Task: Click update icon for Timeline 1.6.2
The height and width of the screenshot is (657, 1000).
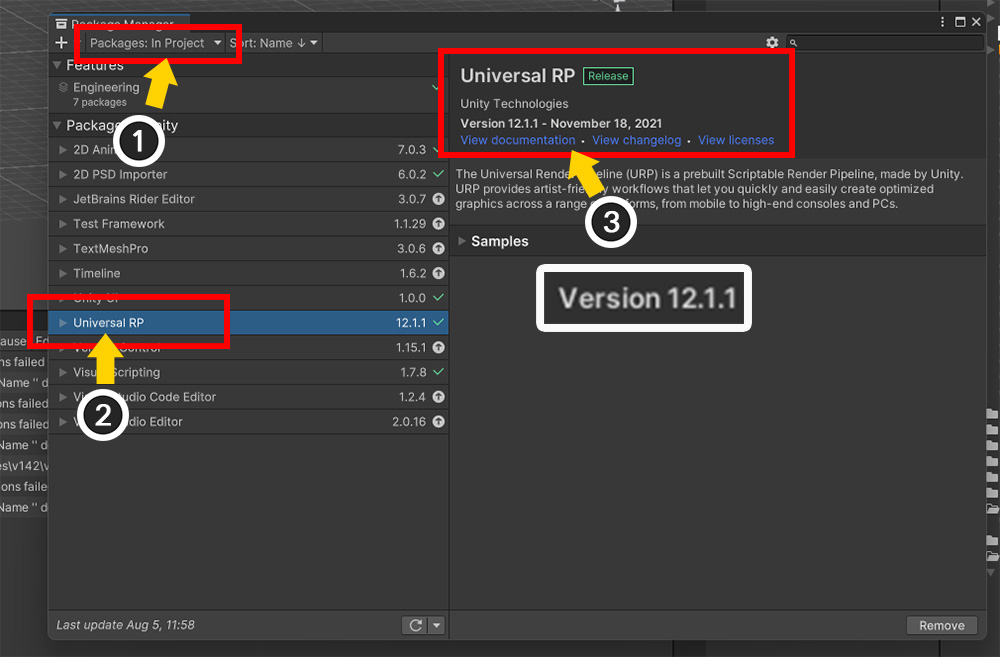Action: tap(439, 273)
